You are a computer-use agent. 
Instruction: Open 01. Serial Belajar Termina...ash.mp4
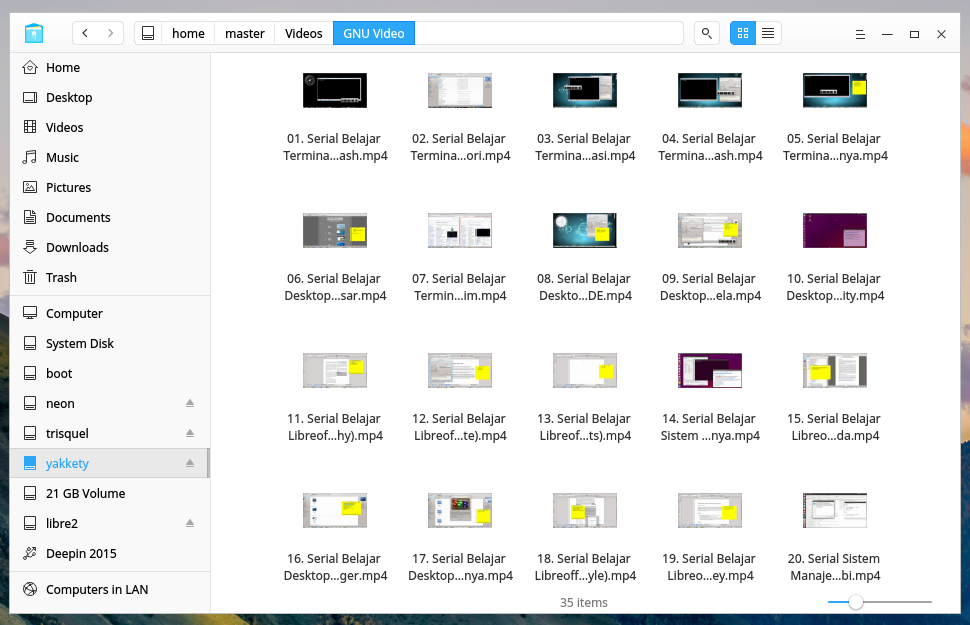[334, 90]
